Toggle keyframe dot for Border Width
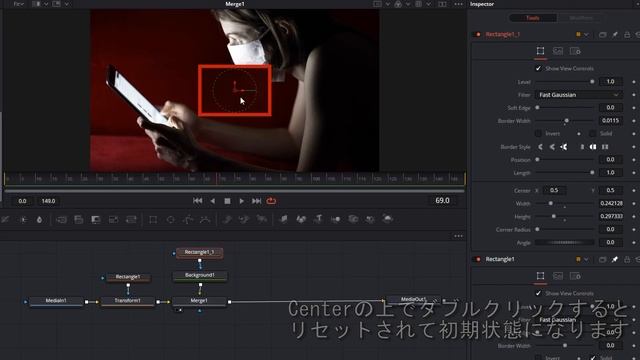 tap(634, 121)
